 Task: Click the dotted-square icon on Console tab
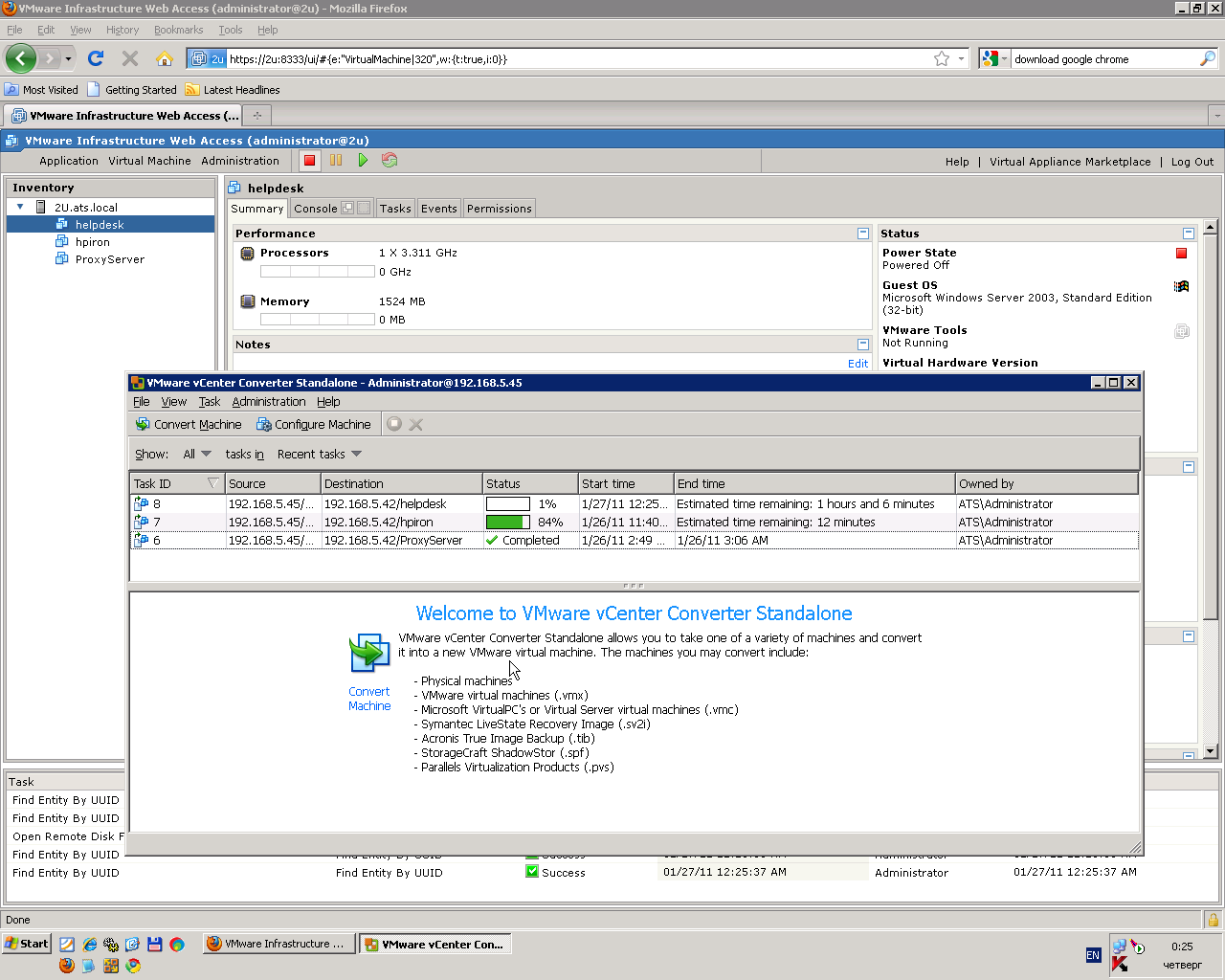click(x=364, y=208)
